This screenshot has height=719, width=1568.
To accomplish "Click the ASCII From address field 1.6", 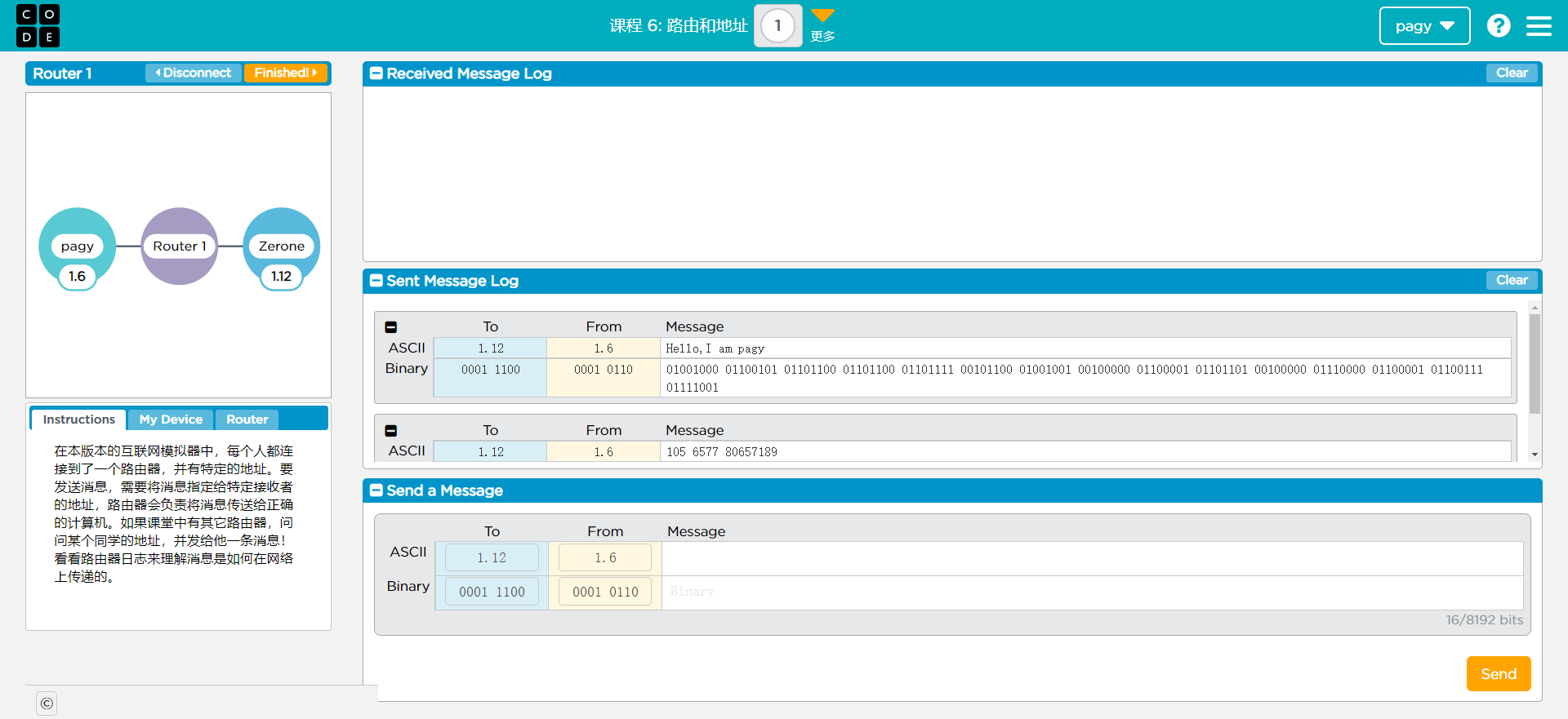I will (605, 557).
